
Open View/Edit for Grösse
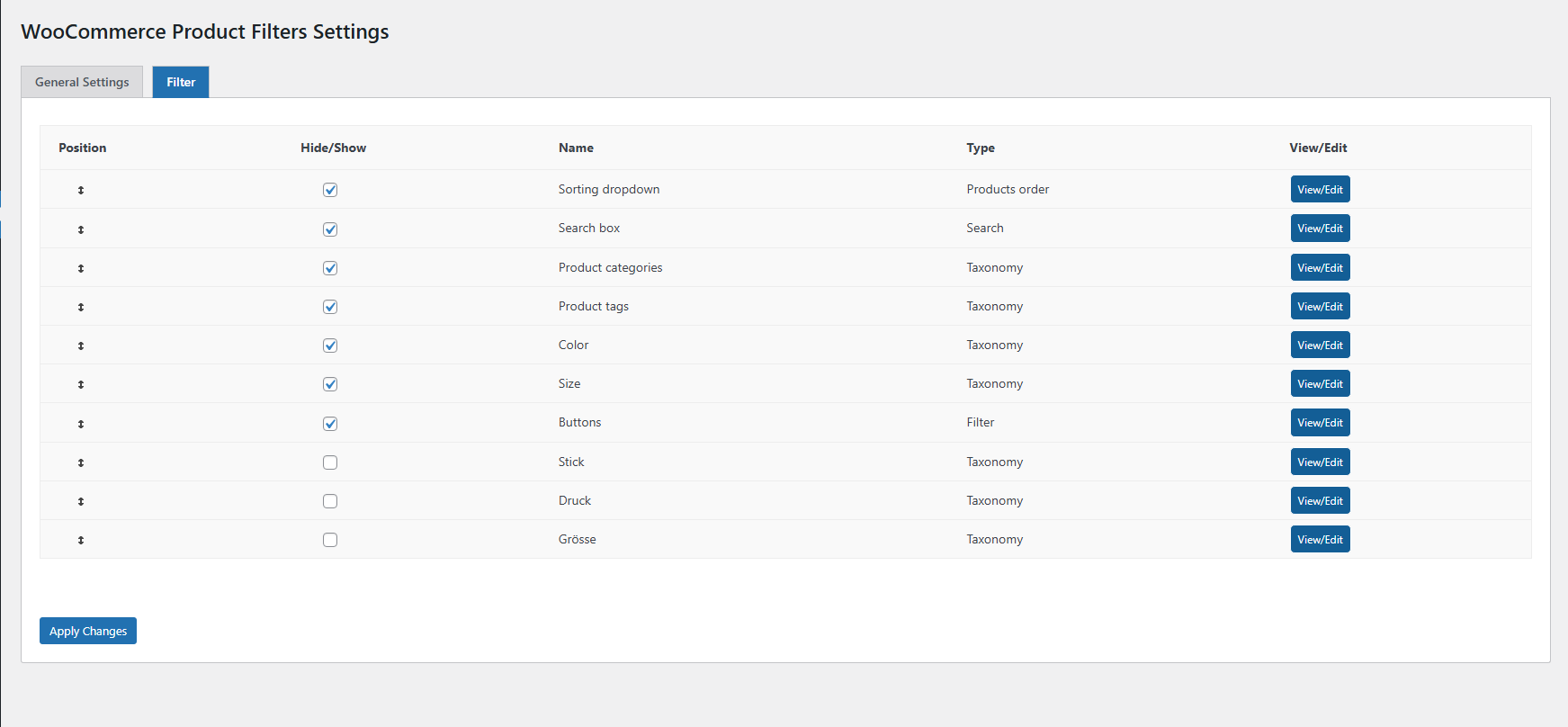coord(1320,540)
